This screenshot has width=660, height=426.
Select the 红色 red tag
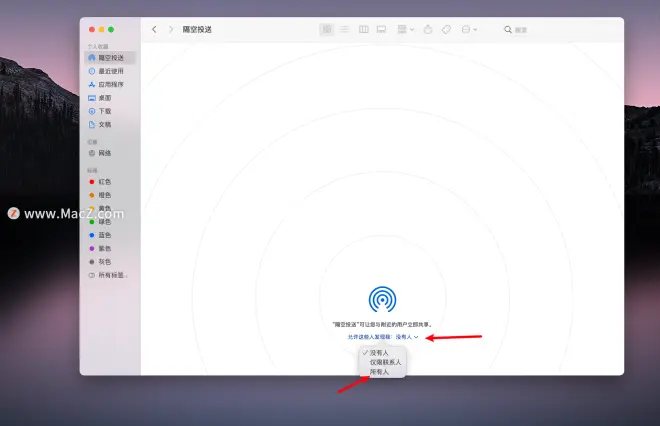[110, 182]
